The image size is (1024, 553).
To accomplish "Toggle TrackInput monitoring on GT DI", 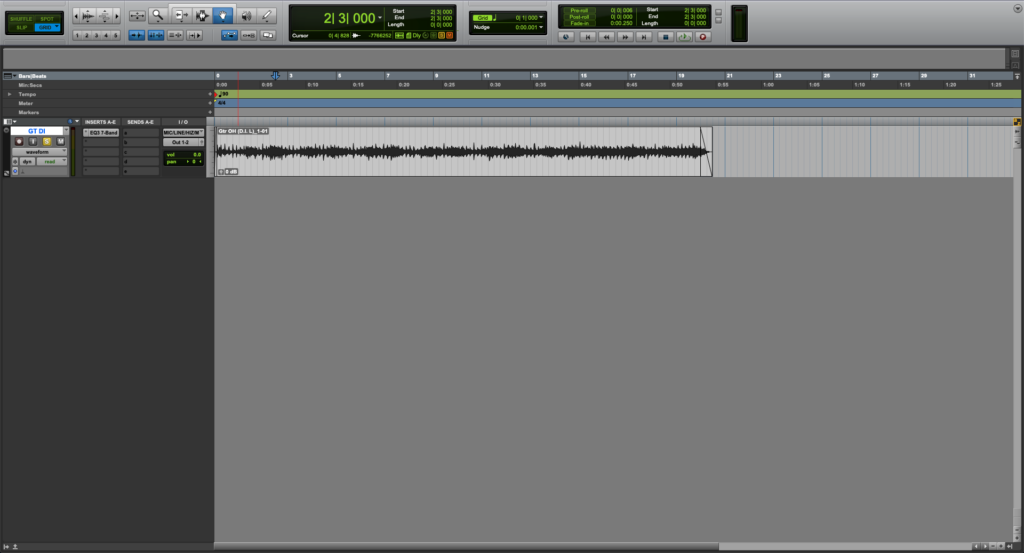I will pyautogui.click(x=33, y=142).
